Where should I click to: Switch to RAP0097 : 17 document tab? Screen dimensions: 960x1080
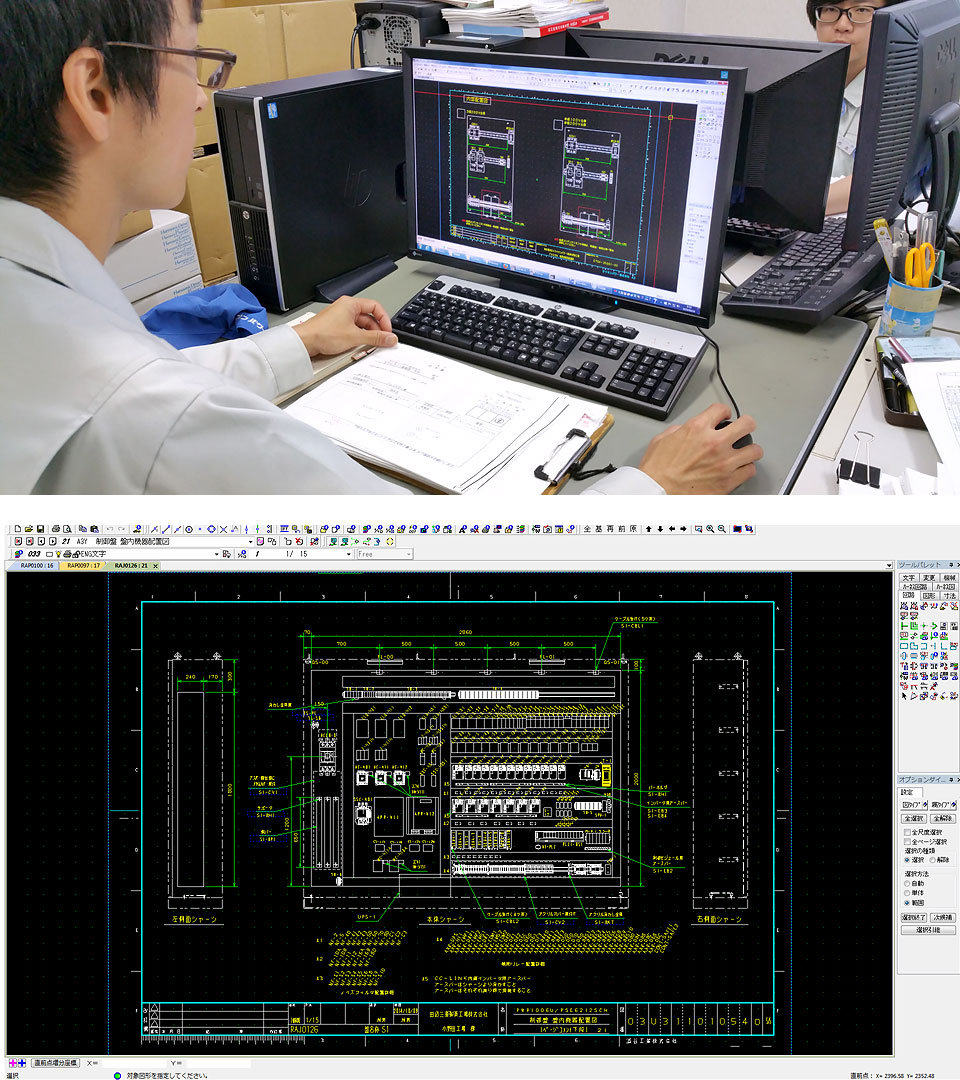click(83, 565)
